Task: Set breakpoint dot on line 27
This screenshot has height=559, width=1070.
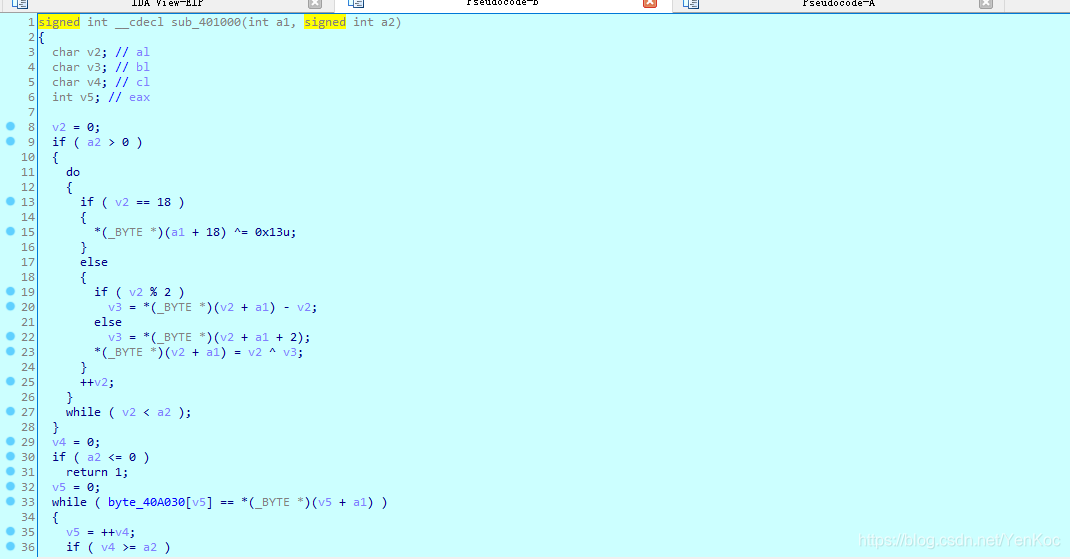Action: [10, 412]
